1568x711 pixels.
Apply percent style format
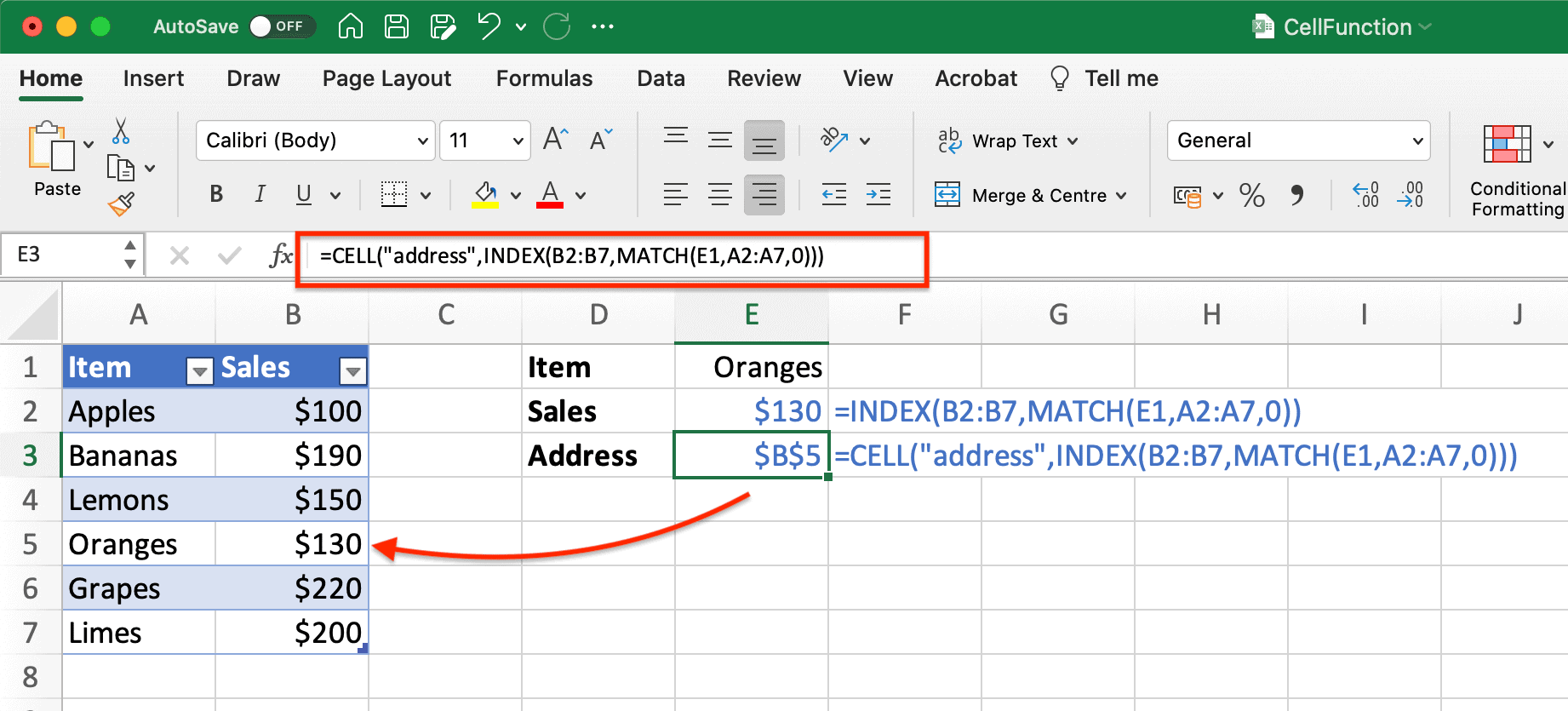(1252, 196)
